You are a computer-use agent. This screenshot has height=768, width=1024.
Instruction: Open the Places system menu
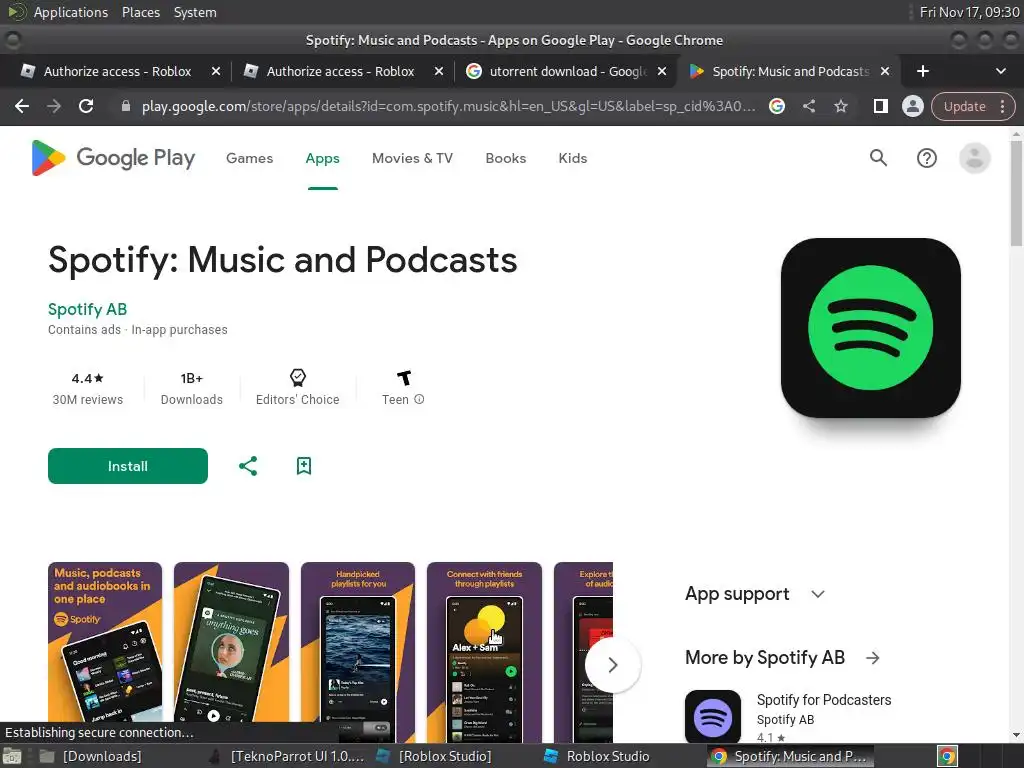pyautogui.click(x=140, y=12)
